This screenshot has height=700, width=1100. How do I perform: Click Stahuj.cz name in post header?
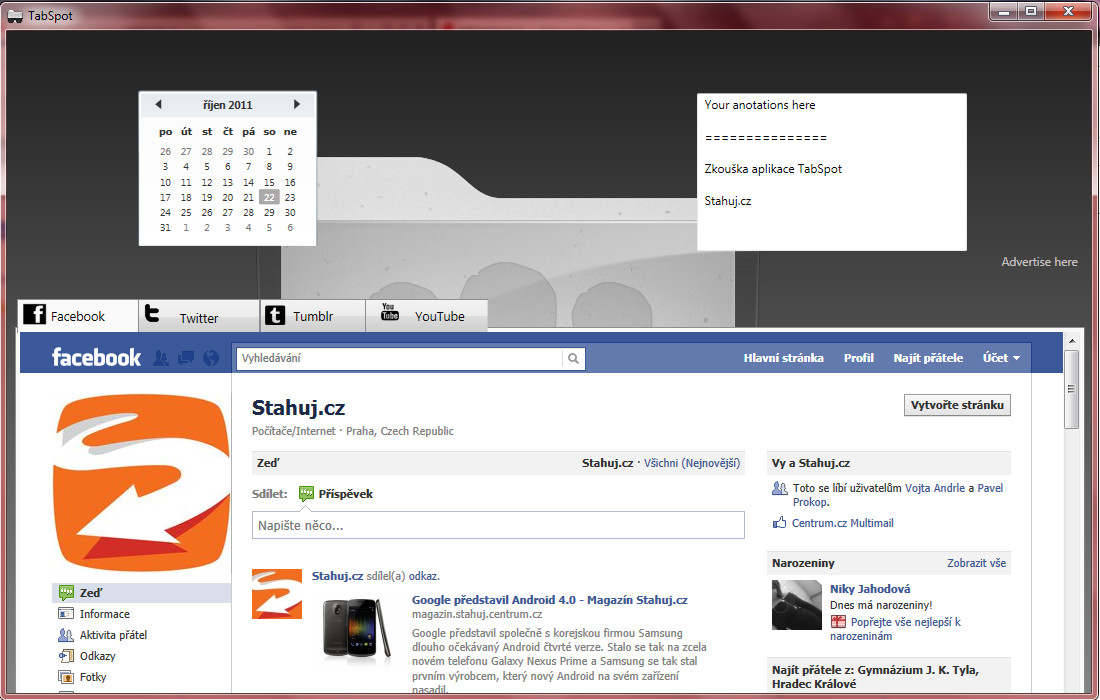click(337, 576)
